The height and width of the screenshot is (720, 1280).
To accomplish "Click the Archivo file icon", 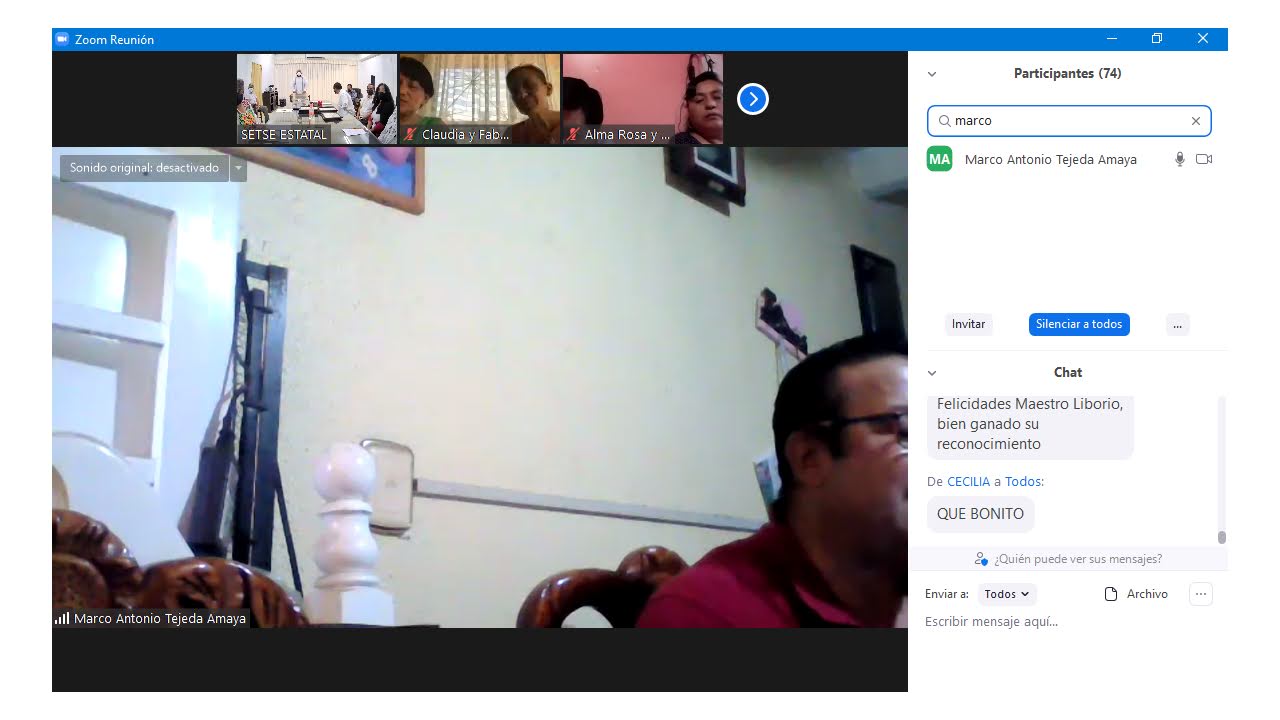I will click(x=1110, y=594).
